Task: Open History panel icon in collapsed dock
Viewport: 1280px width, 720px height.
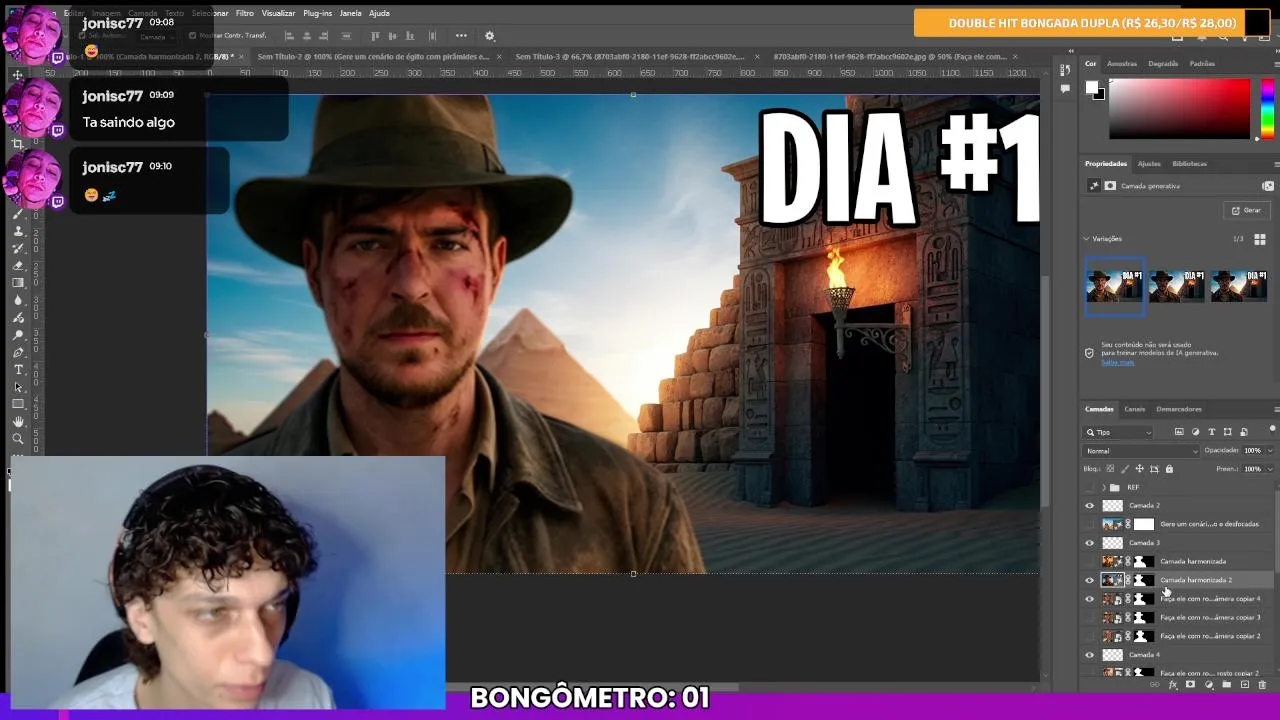Action: pyautogui.click(x=1065, y=70)
